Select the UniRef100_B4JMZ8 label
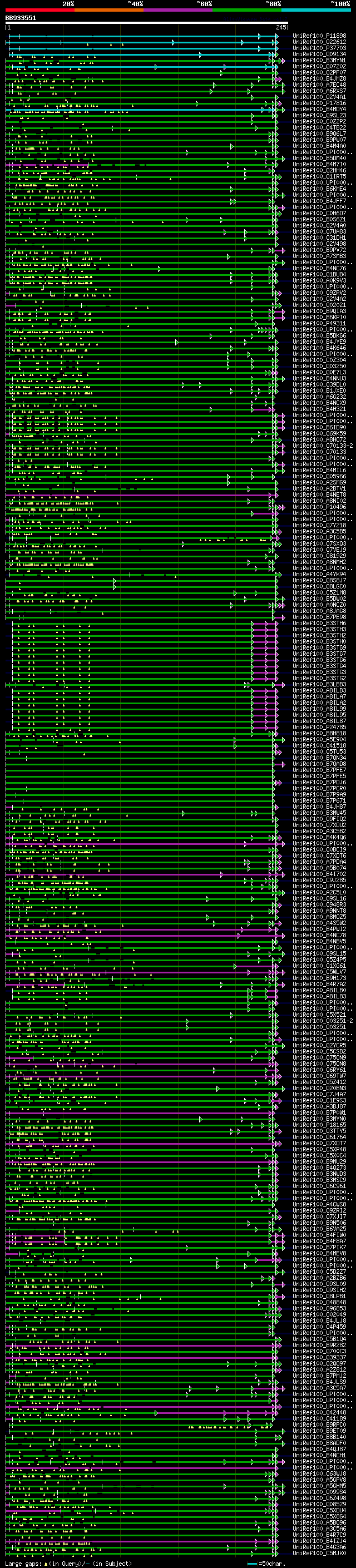This screenshot has height=1568, width=356. click(x=319, y=78)
